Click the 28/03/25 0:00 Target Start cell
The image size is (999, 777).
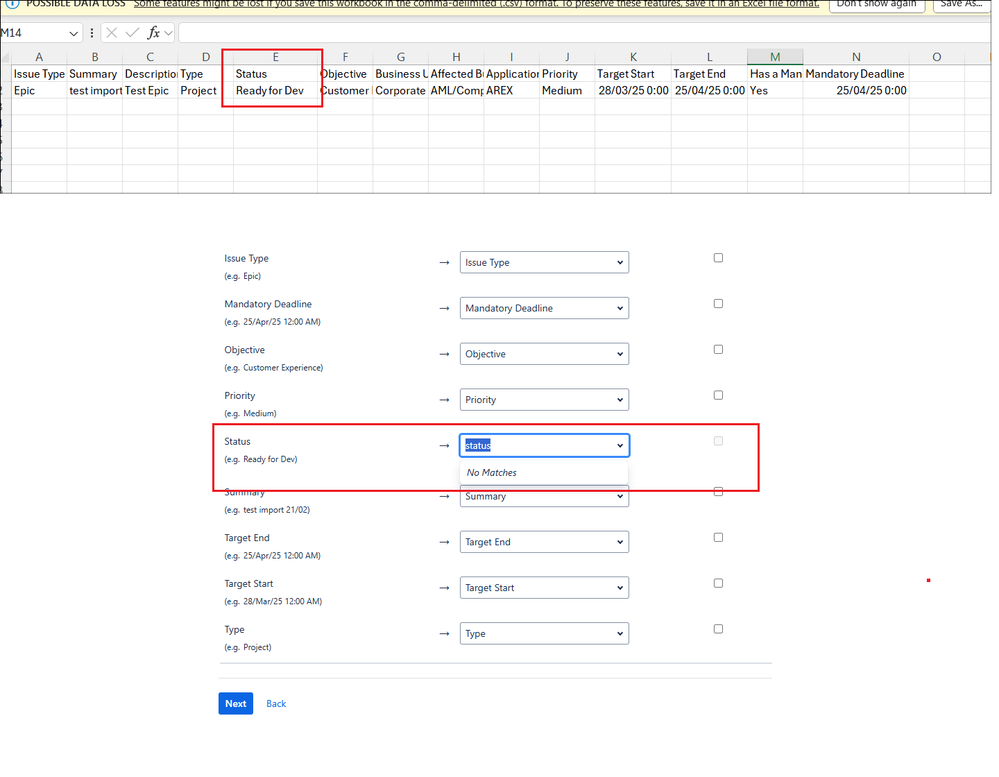tap(633, 90)
